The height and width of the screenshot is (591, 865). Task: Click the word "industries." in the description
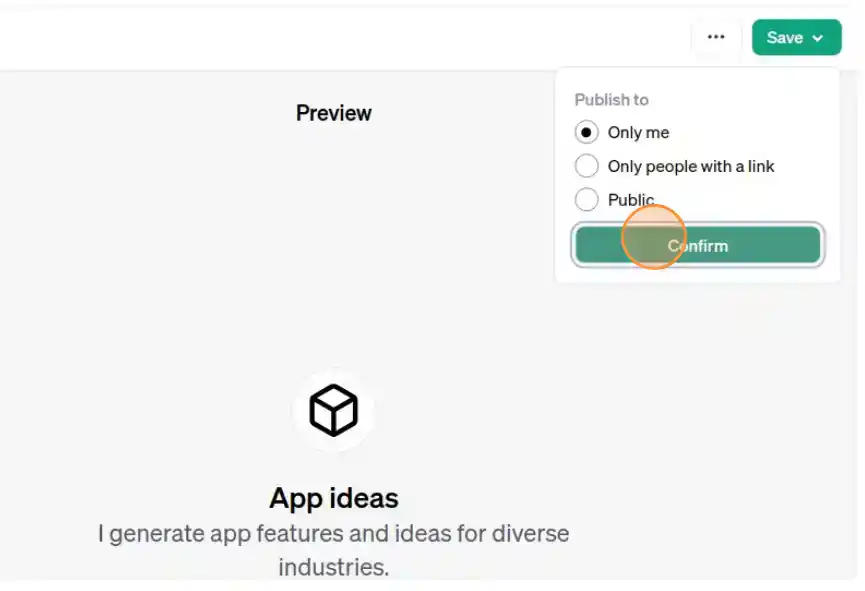pyautogui.click(x=333, y=567)
